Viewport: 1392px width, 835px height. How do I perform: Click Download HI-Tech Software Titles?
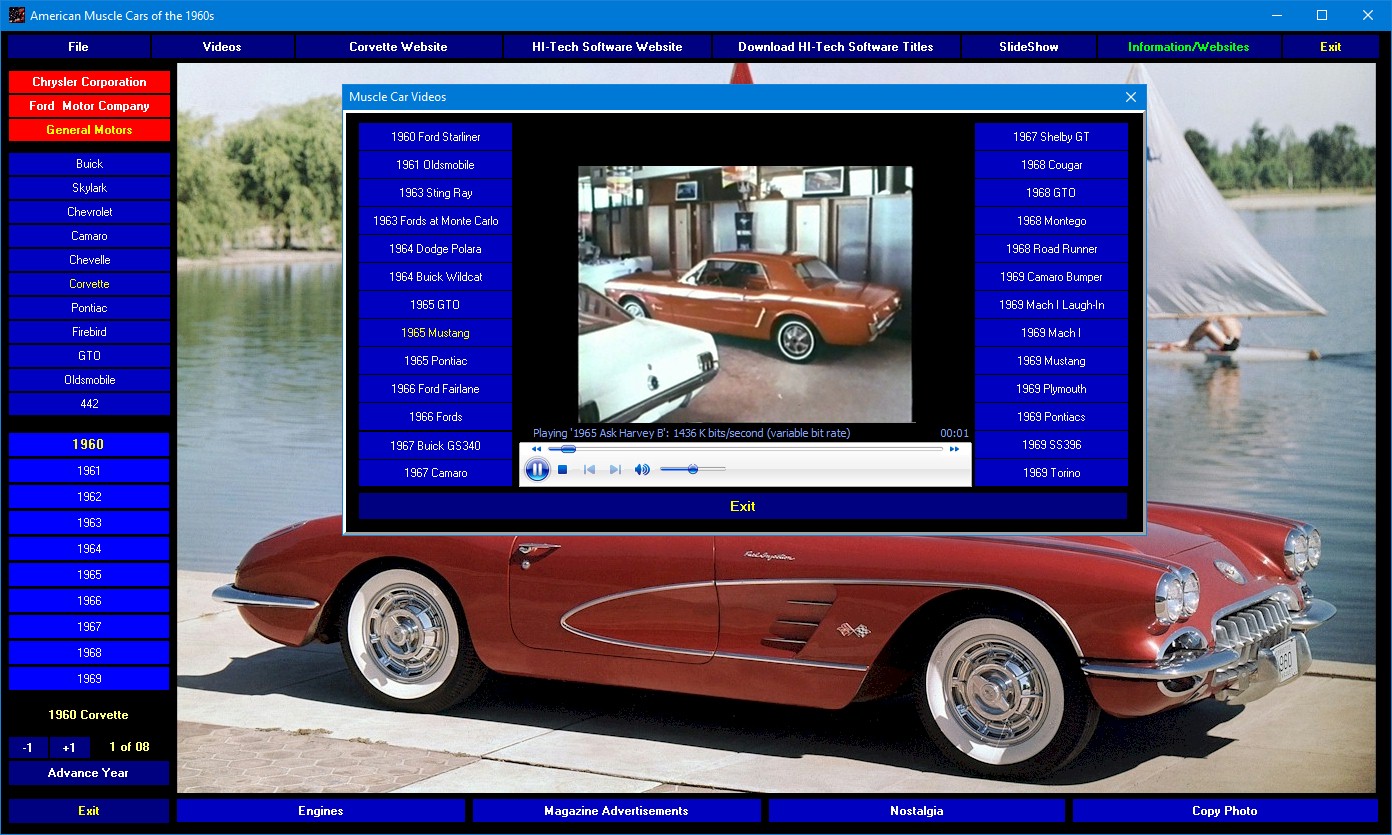[836, 47]
